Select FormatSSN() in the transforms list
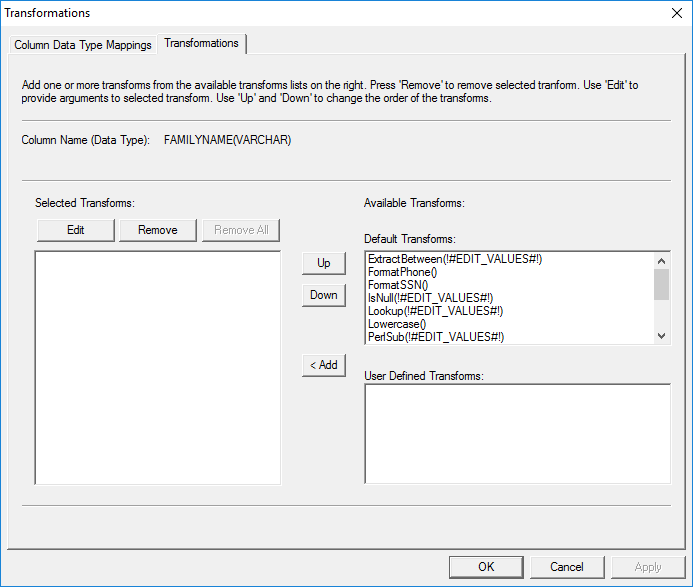 [398, 285]
